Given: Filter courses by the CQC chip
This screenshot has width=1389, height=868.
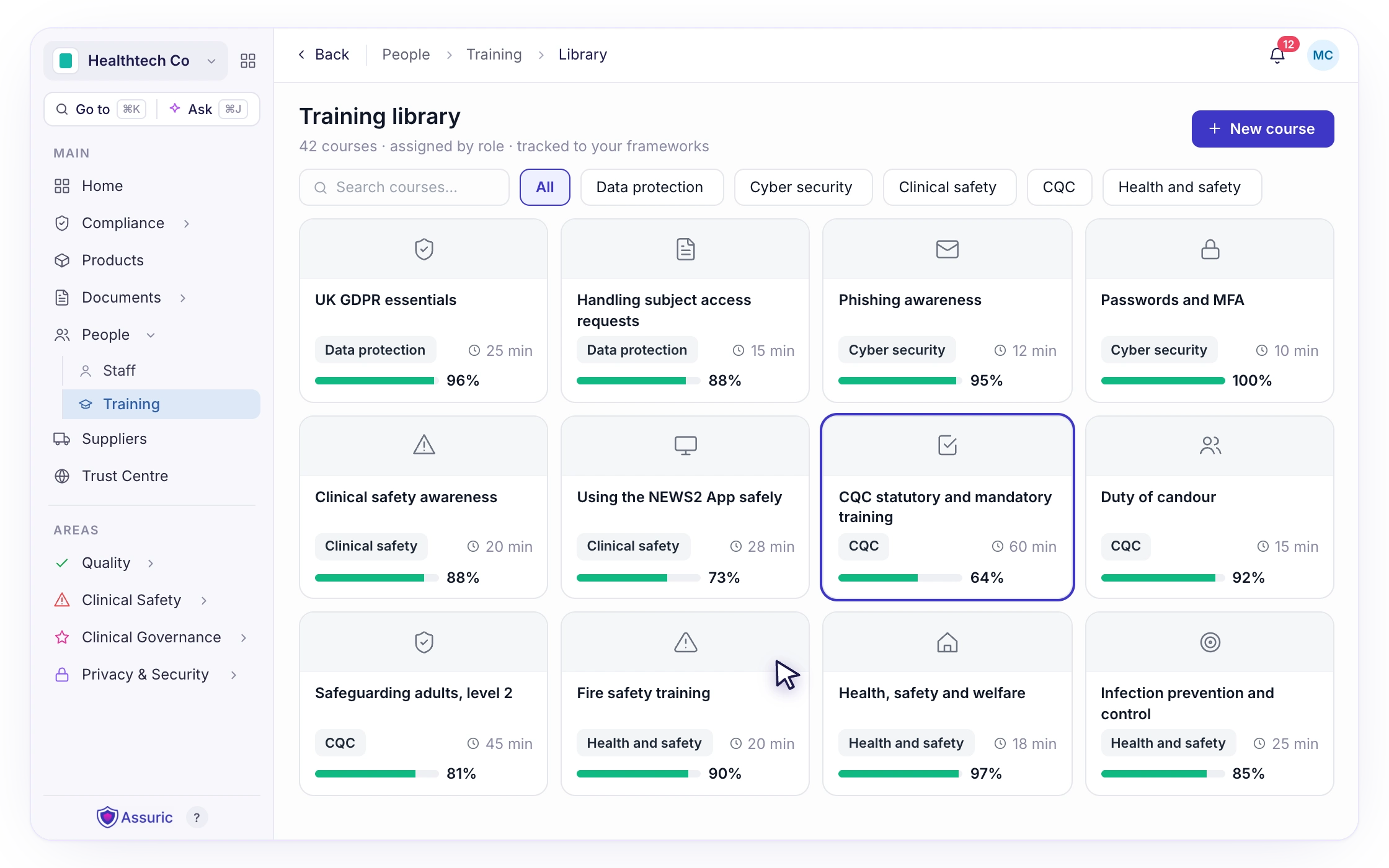Looking at the screenshot, I should click(x=1058, y=187).
